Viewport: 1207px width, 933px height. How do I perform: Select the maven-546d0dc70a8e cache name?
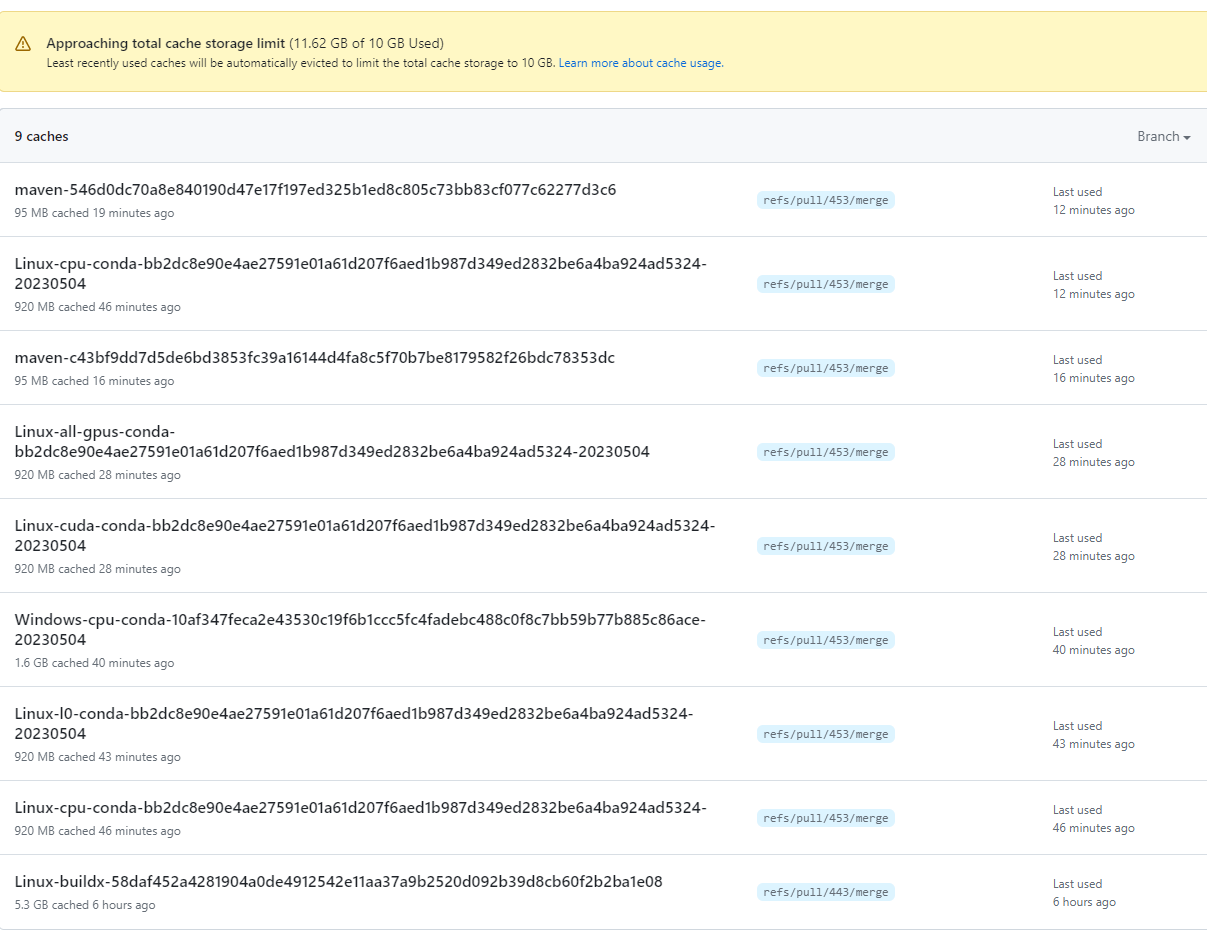(x=315, y=190)
